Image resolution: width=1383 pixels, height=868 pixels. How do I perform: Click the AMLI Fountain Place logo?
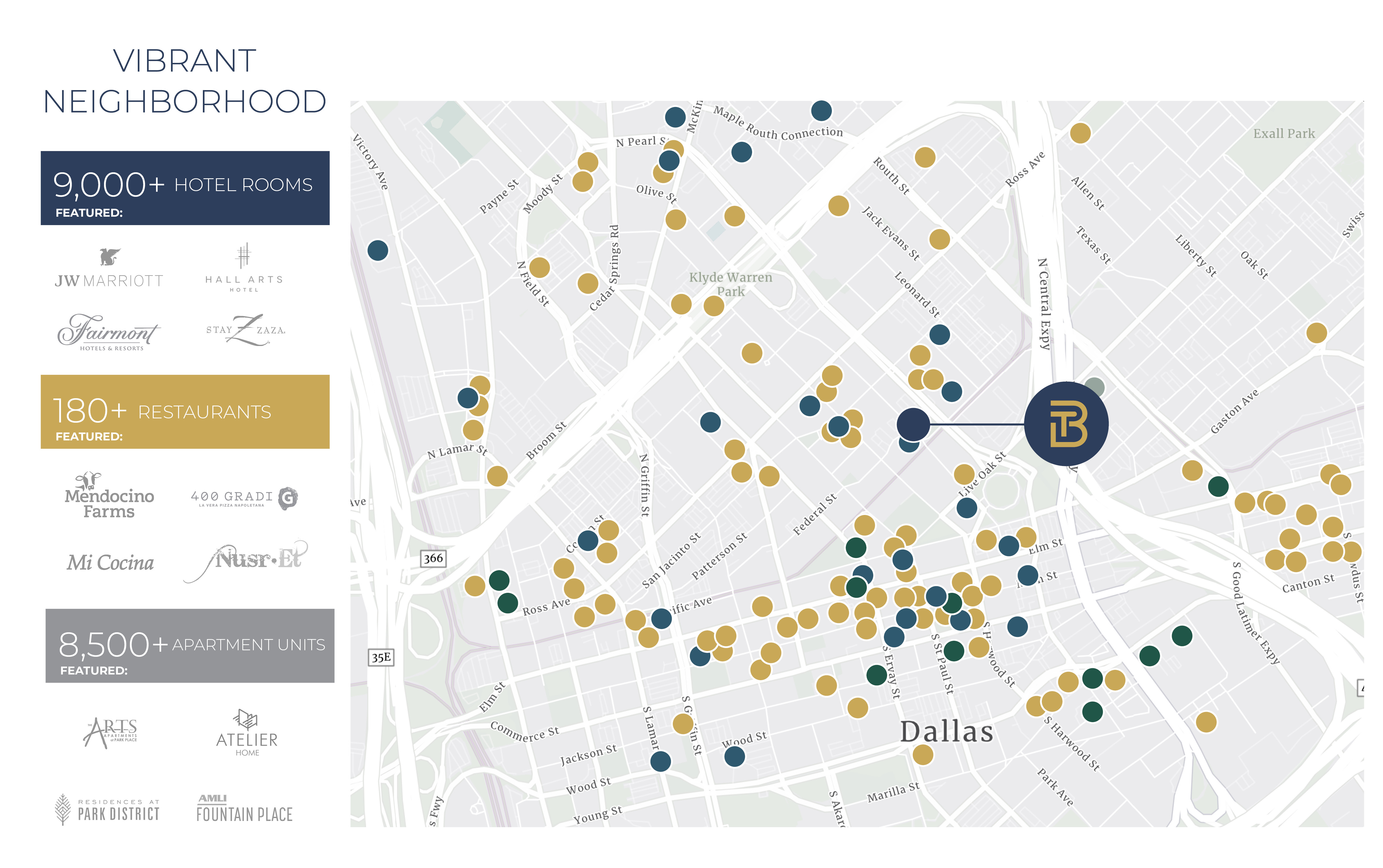click(245, 809)
